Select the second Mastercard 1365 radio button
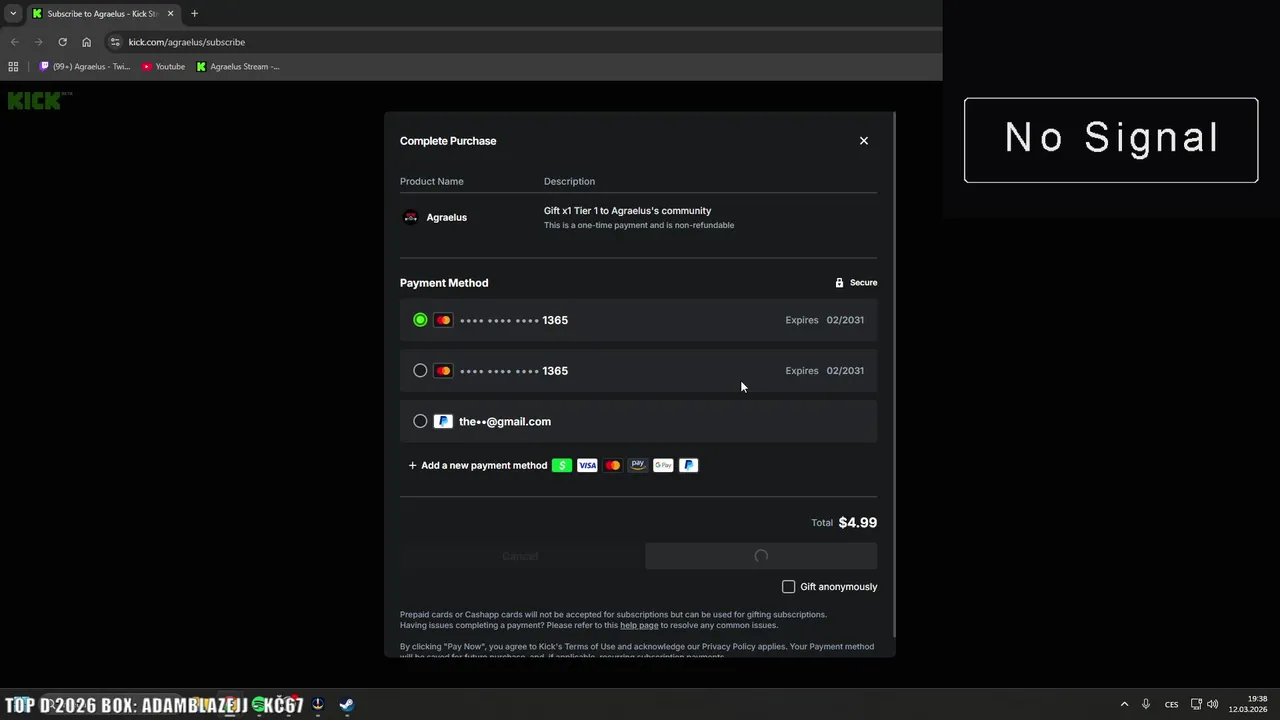Screen dimensions: 1280x720 point(420,371)
